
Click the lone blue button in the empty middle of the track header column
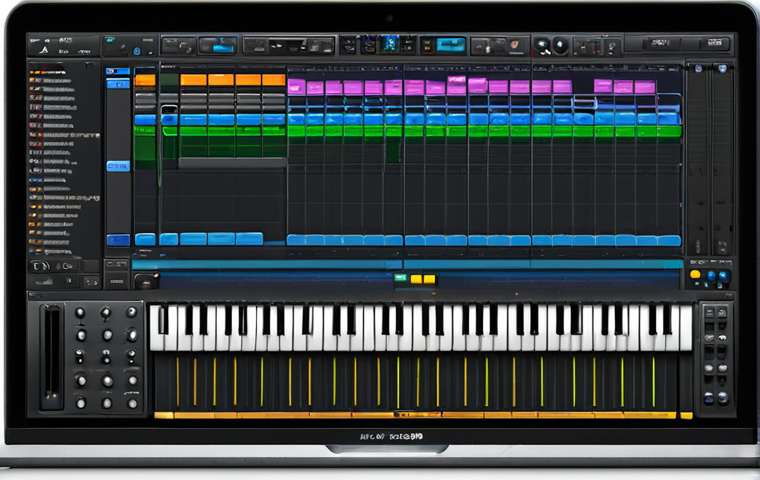(x=118, y=166)
